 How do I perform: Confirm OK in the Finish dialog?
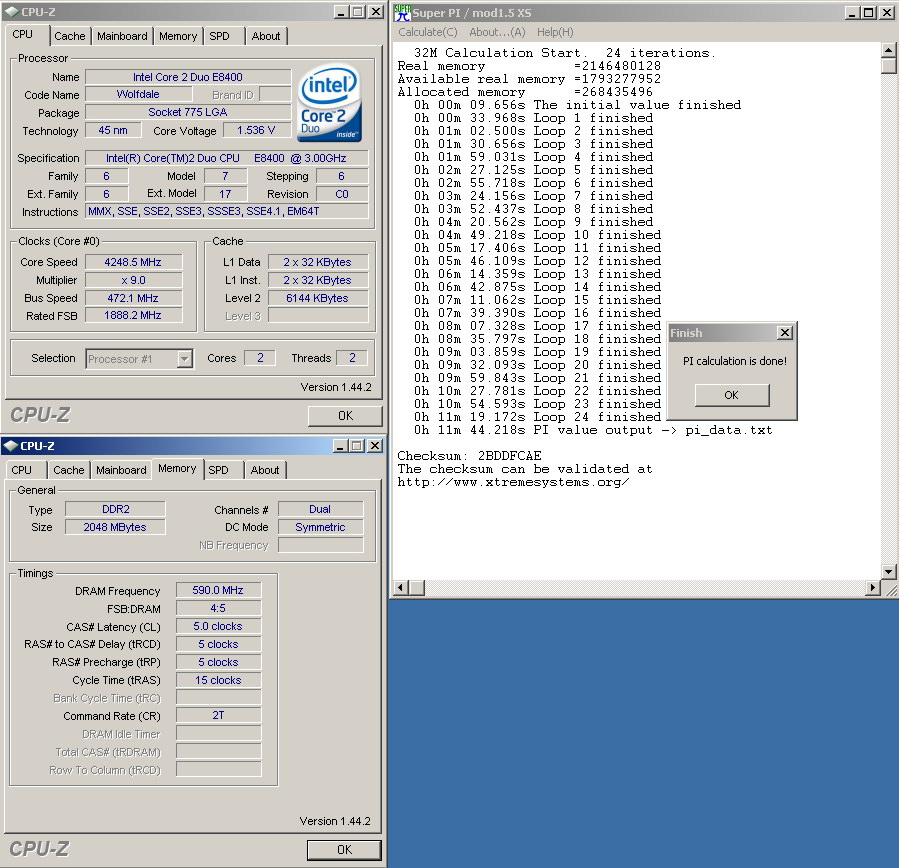click(x=732, y=395)
